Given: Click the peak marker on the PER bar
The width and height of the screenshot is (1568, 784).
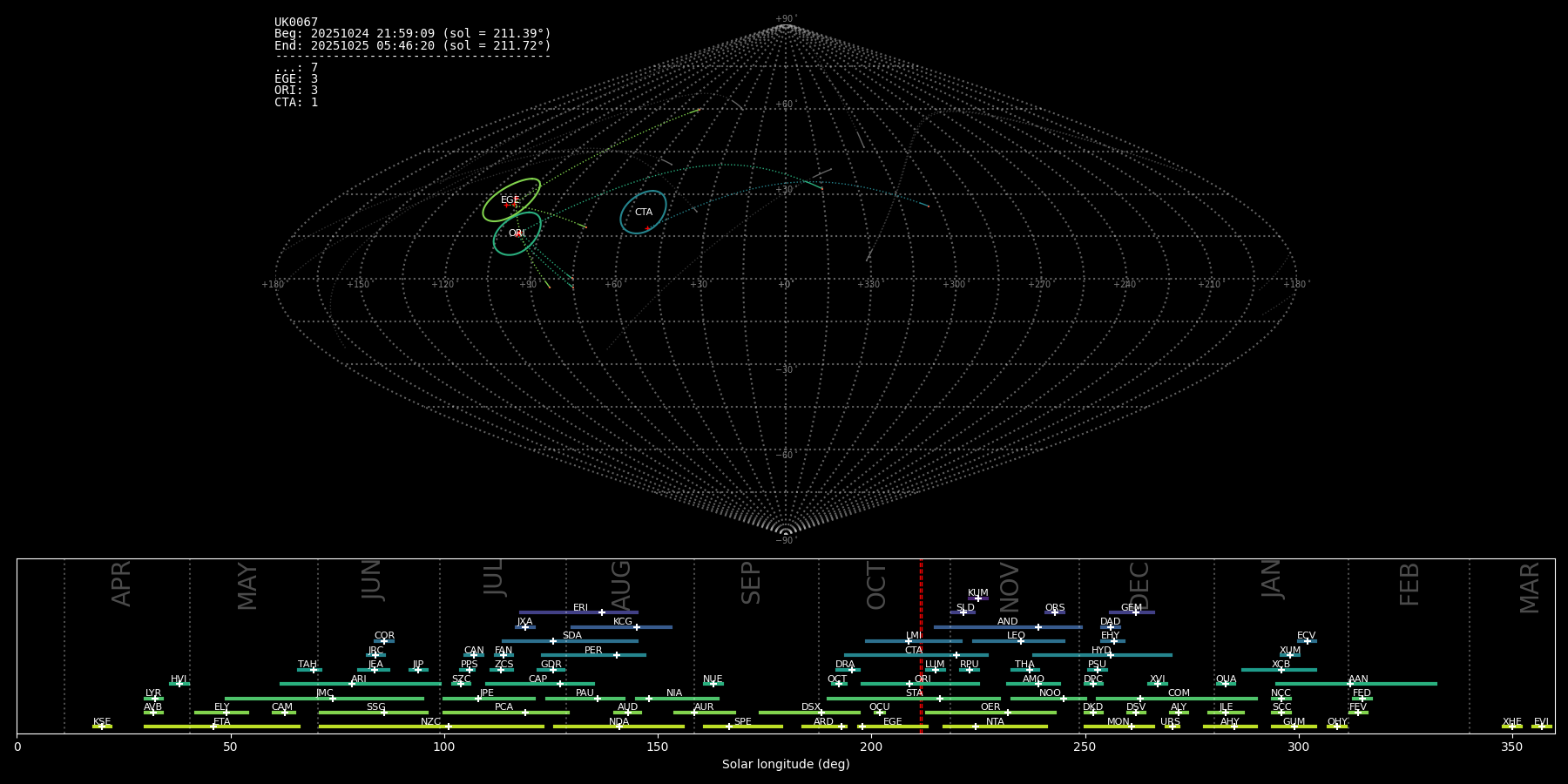Looking at the screenshot, I should point(616,655).
